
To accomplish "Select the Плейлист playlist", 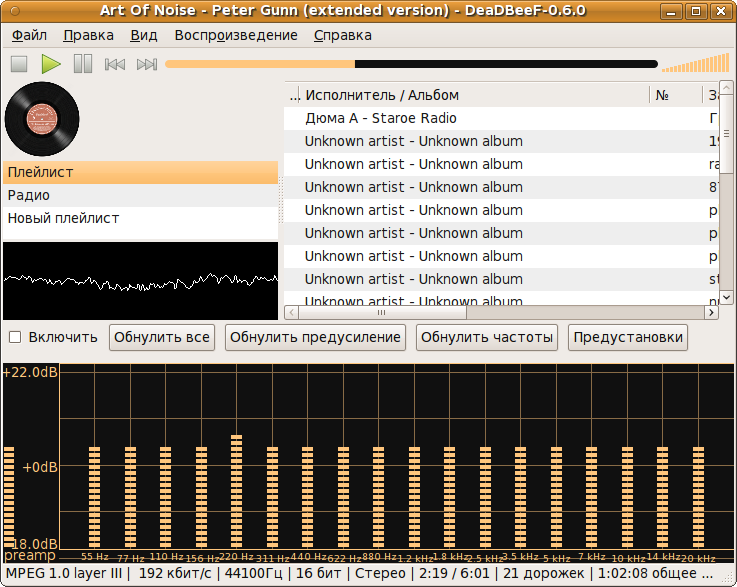I will (x=141, y=172).
